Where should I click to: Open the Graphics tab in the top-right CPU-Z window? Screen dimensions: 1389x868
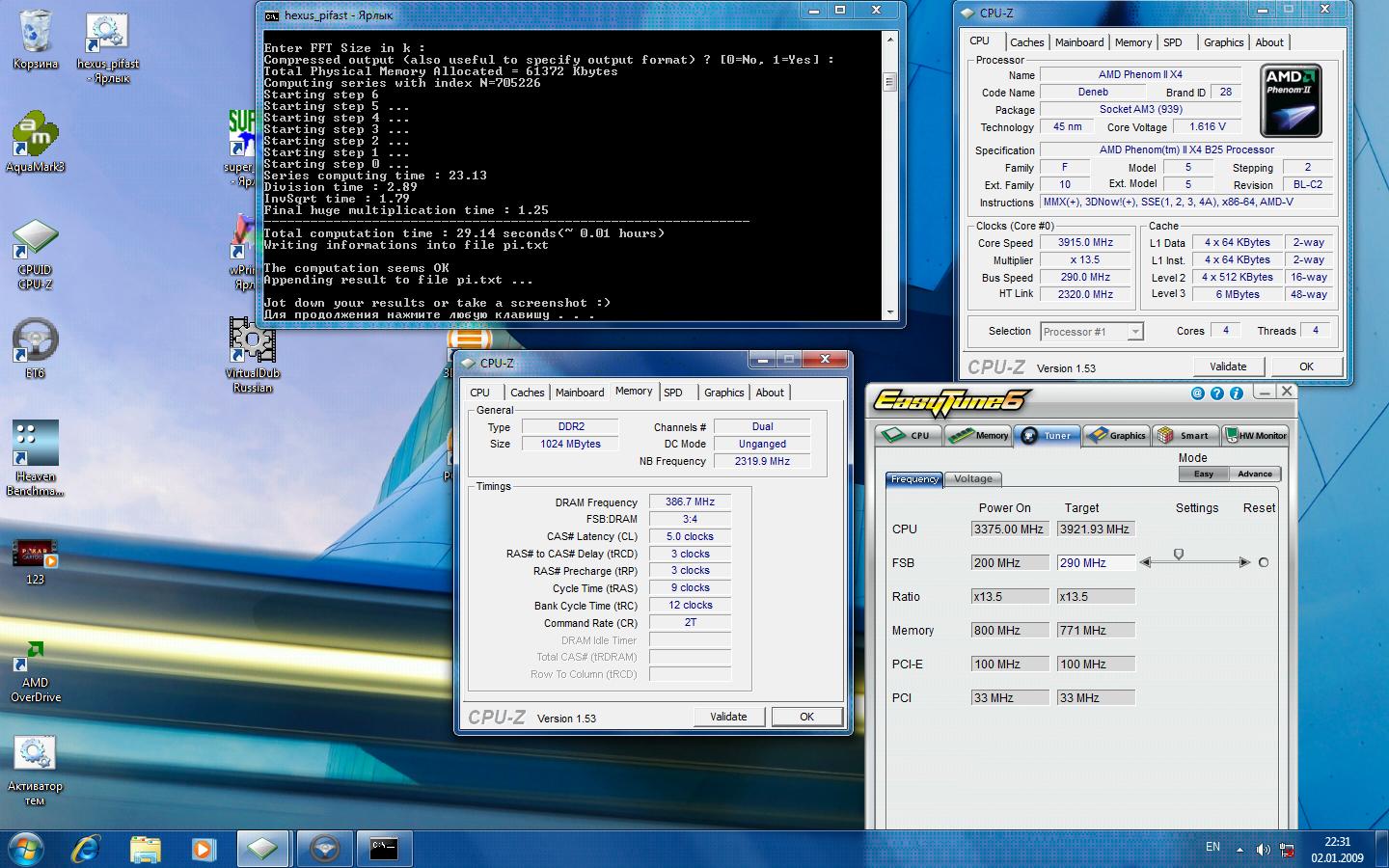coord(1223,42)
